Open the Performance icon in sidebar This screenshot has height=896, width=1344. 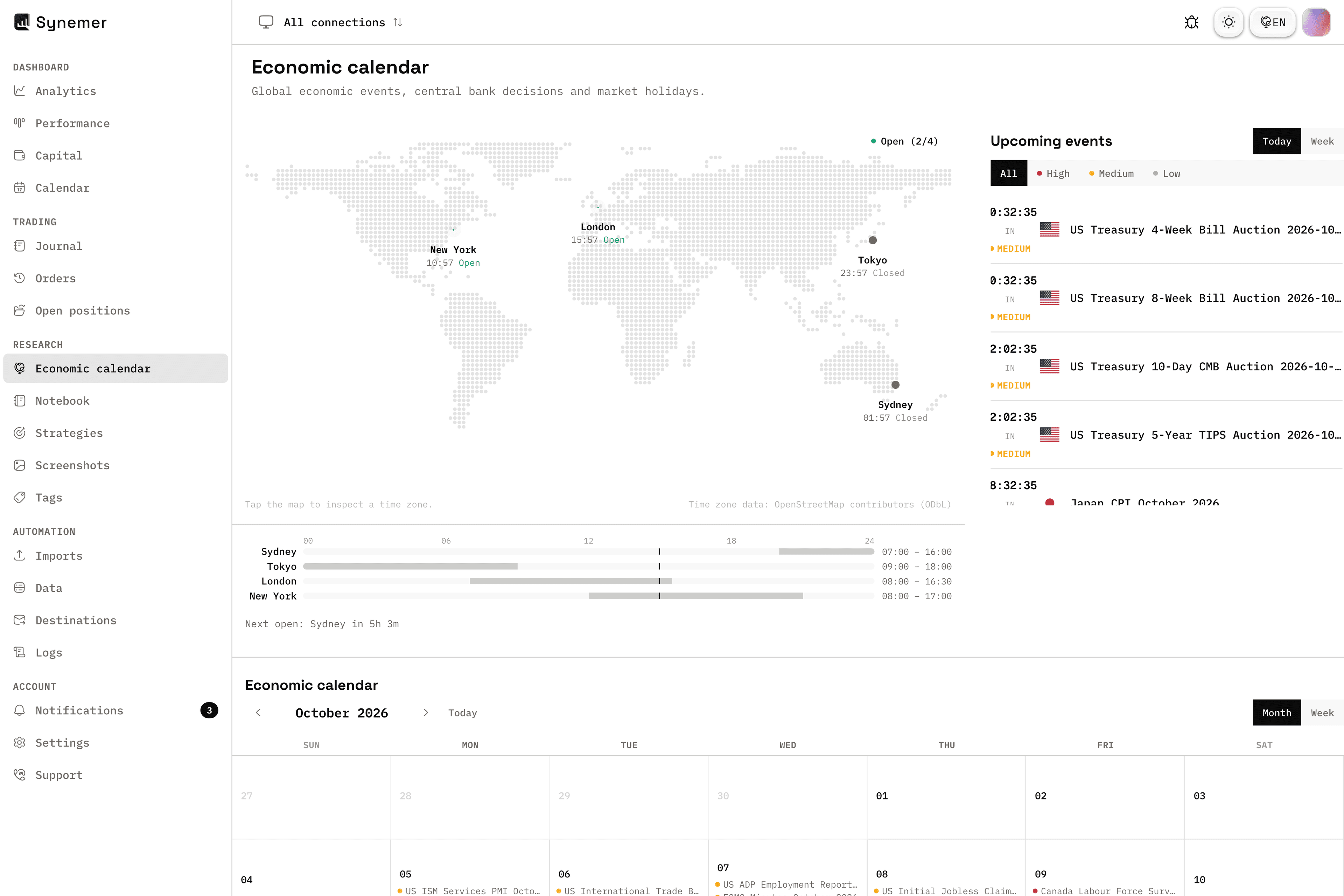[x=20, y=123]
